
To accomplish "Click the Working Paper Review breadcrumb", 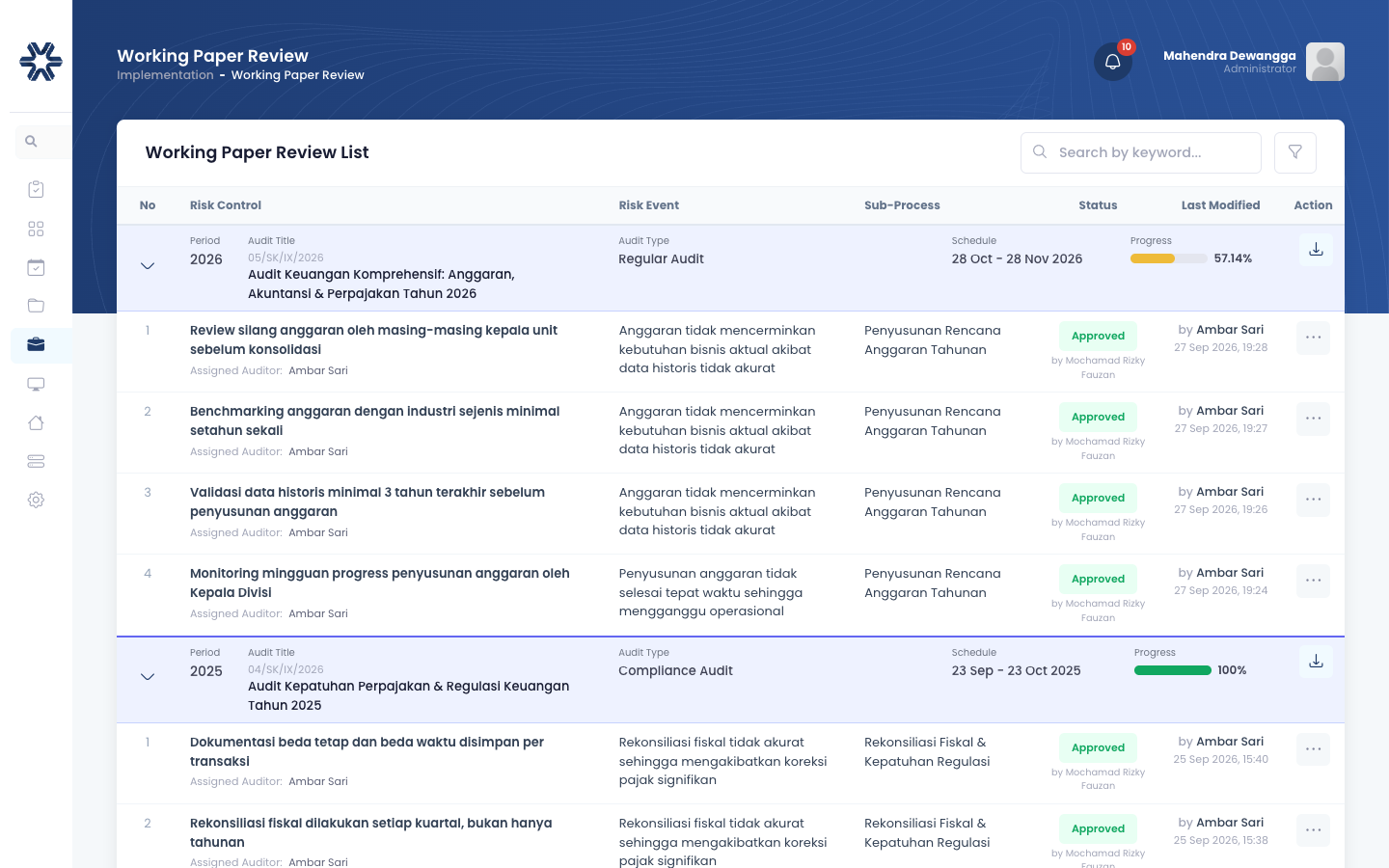I will pos(297,75).
